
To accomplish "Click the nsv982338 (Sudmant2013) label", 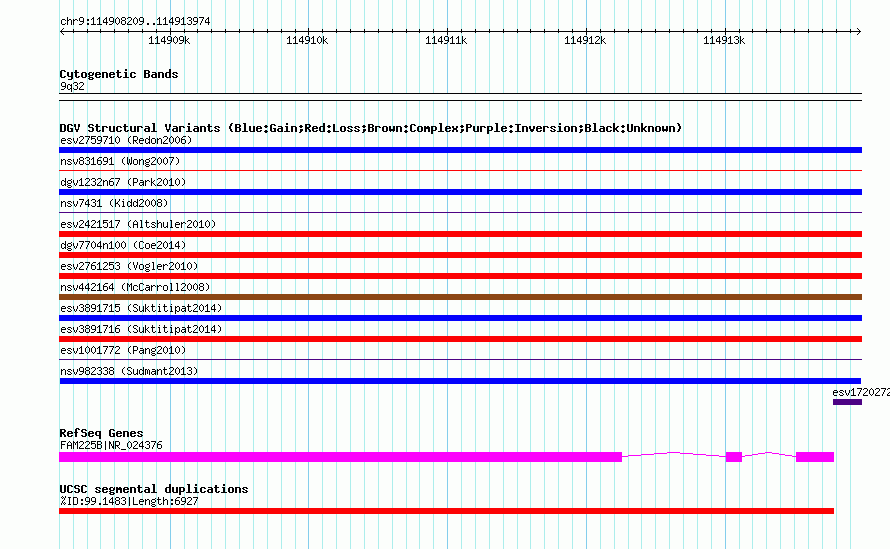I will 129,371.
